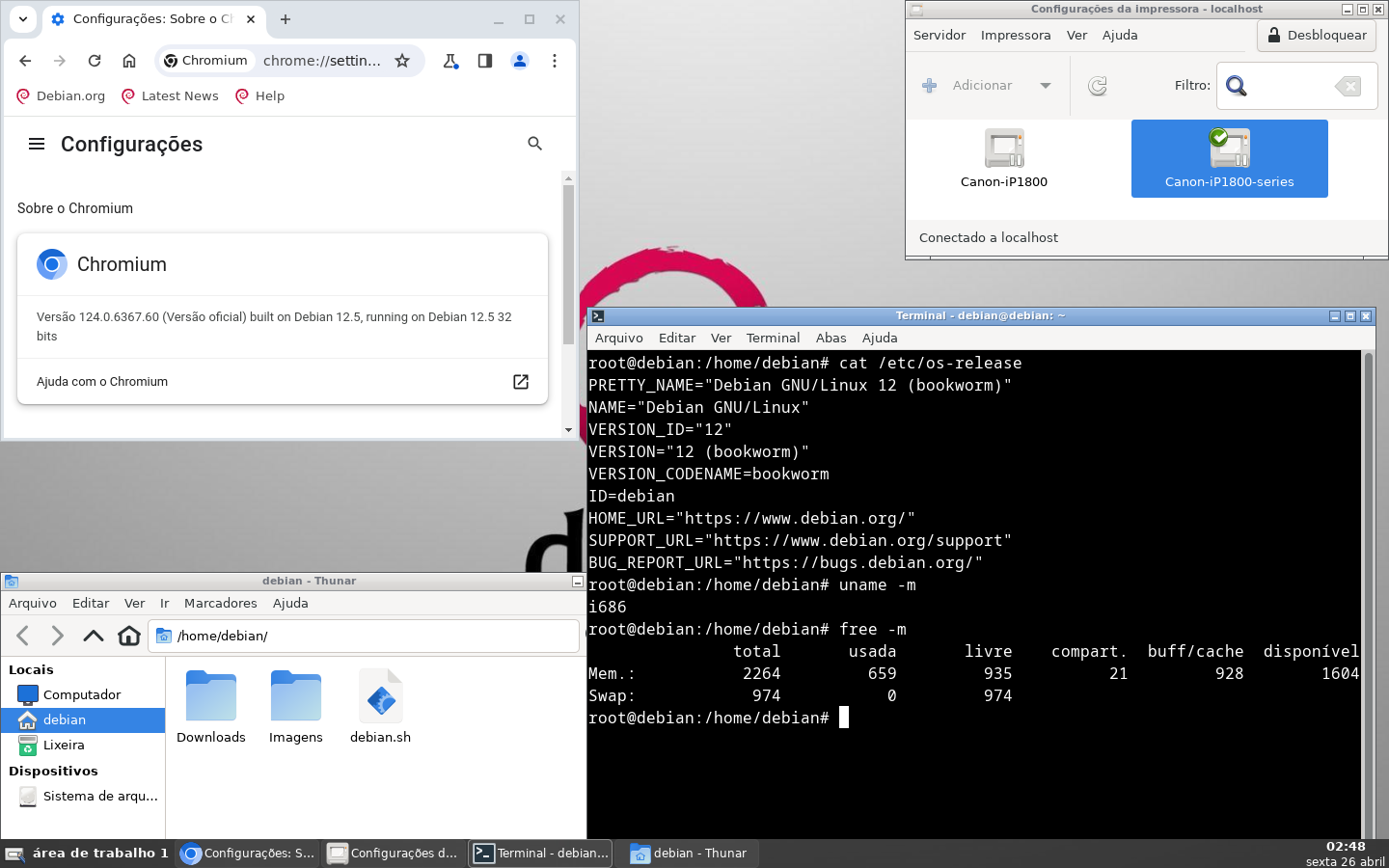1389x868 pixels.
Task: Select Lixeira in Thunar sidebar
Action: [x=64, y=745]
